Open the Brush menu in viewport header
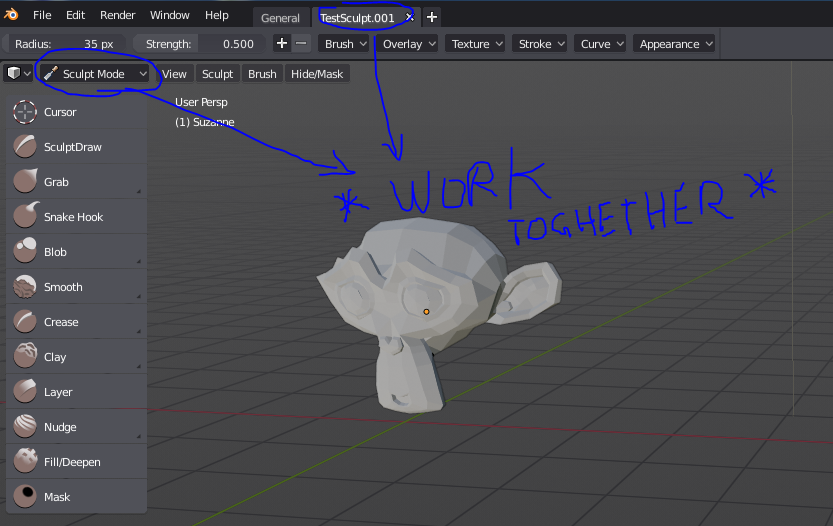This screenshot has width=833, height=526. pyautogui.click(x=262, y=74)
